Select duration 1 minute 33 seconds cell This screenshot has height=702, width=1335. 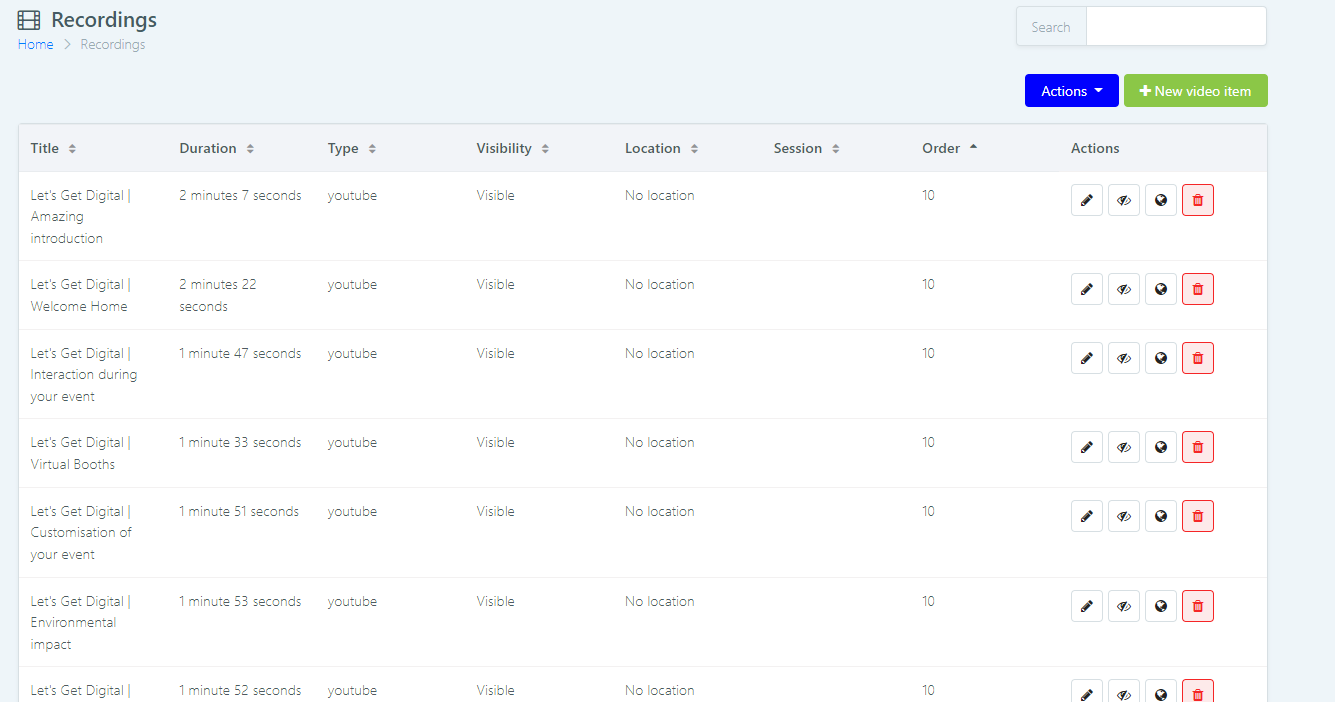pyautogui.click(x=240, y=442)
